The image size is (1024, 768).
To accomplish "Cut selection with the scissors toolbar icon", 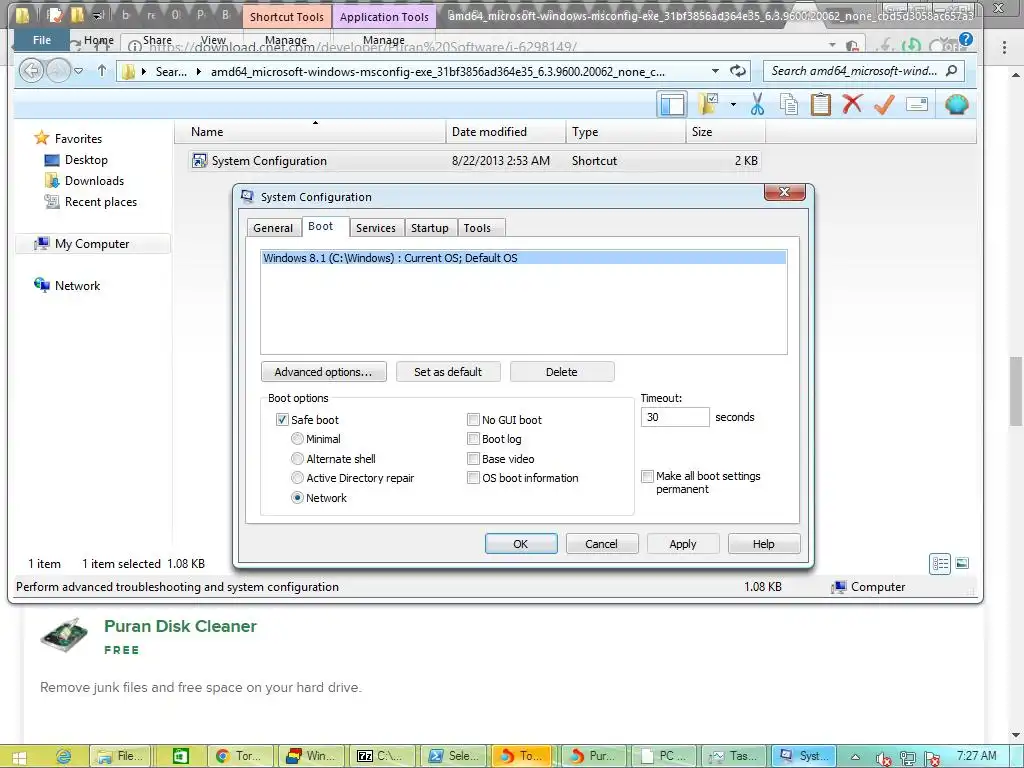I will tap(758, 104).
